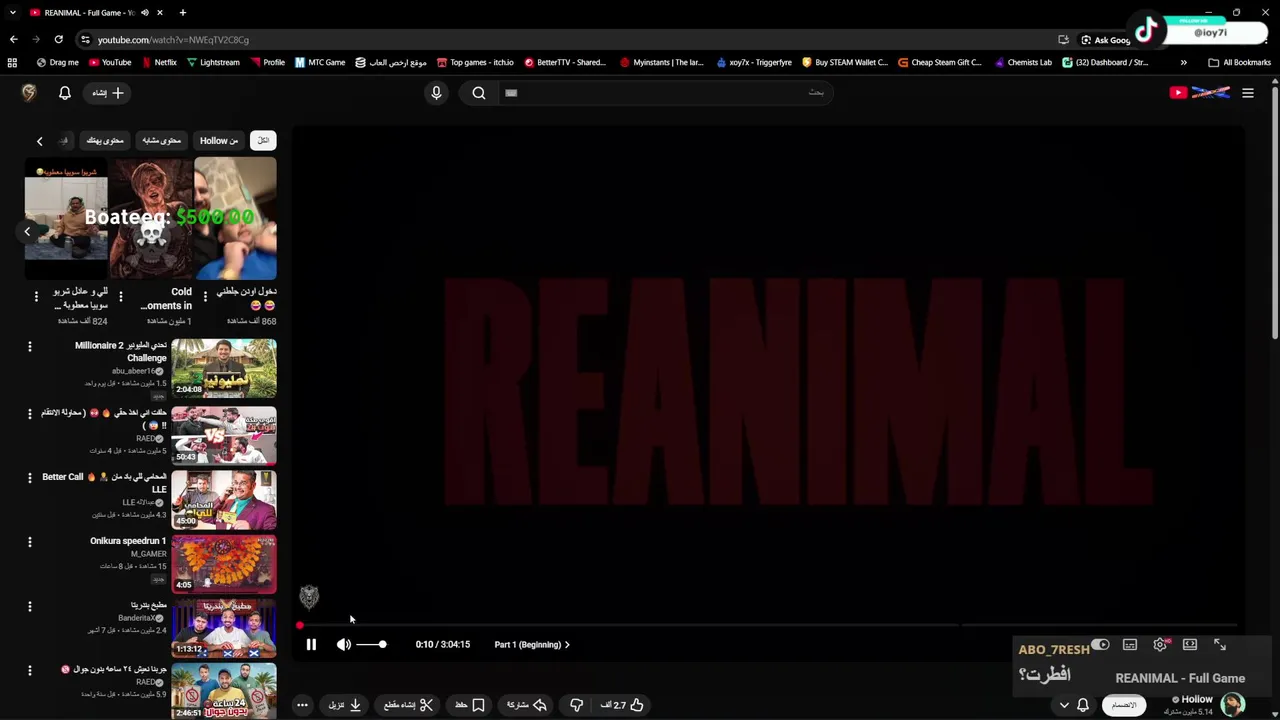Enter fullscreen mode
This screenshot has width=1280, height=720.
[1220, 645]
